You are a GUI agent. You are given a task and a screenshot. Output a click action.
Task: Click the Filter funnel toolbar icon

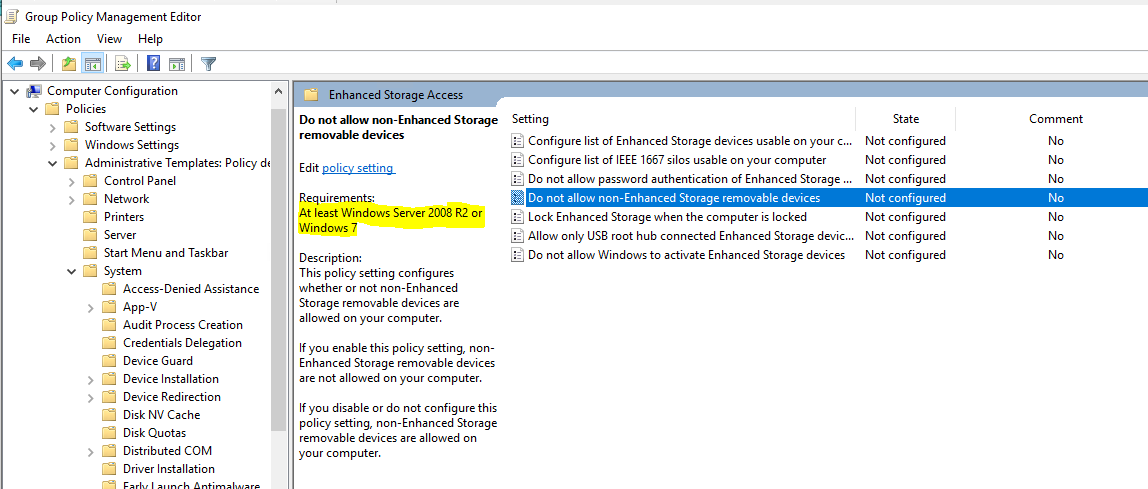(x=209, y=64)
